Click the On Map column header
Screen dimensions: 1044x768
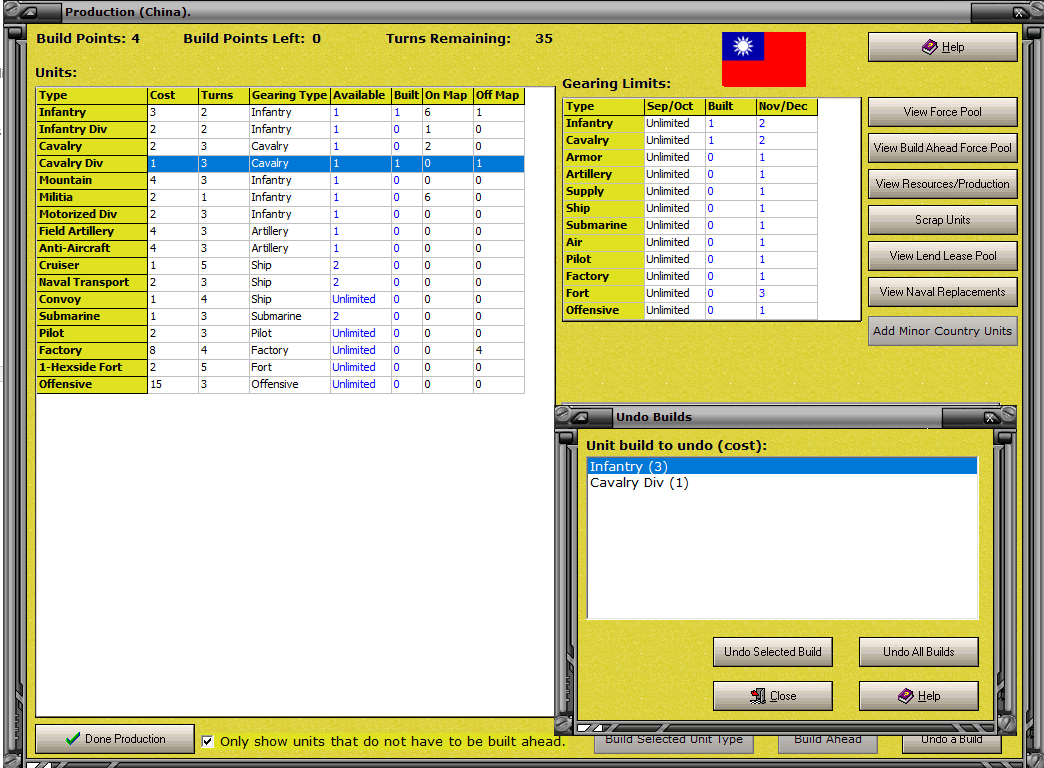point(447,95)
